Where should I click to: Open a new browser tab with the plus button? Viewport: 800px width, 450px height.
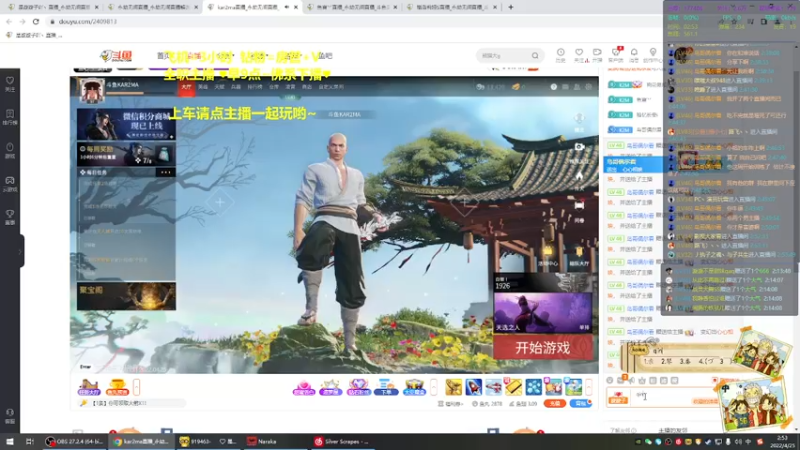click(x=511, y=7)
